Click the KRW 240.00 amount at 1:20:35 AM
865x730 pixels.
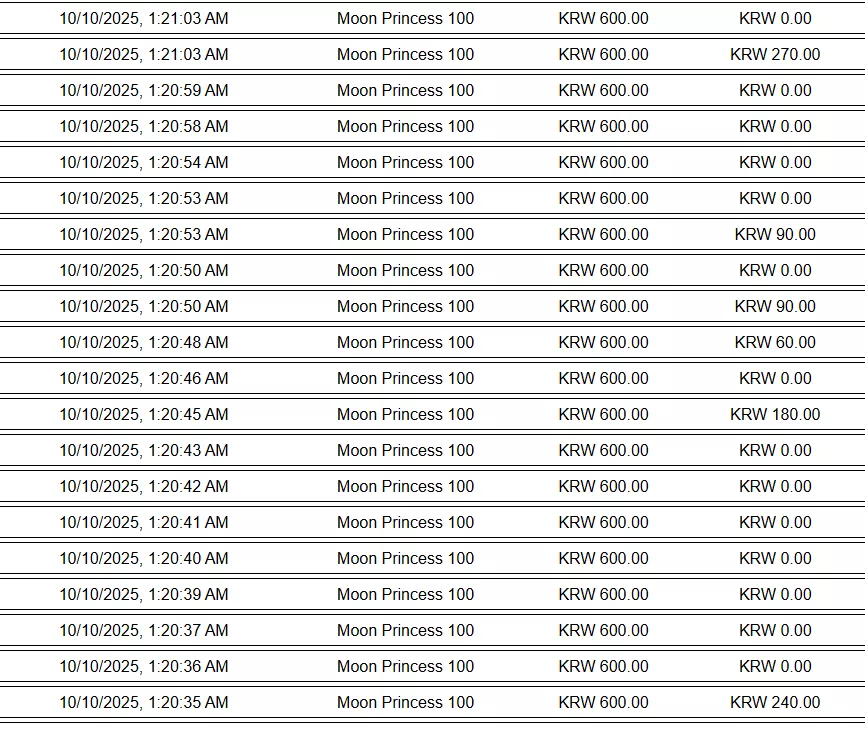(775, 702)
